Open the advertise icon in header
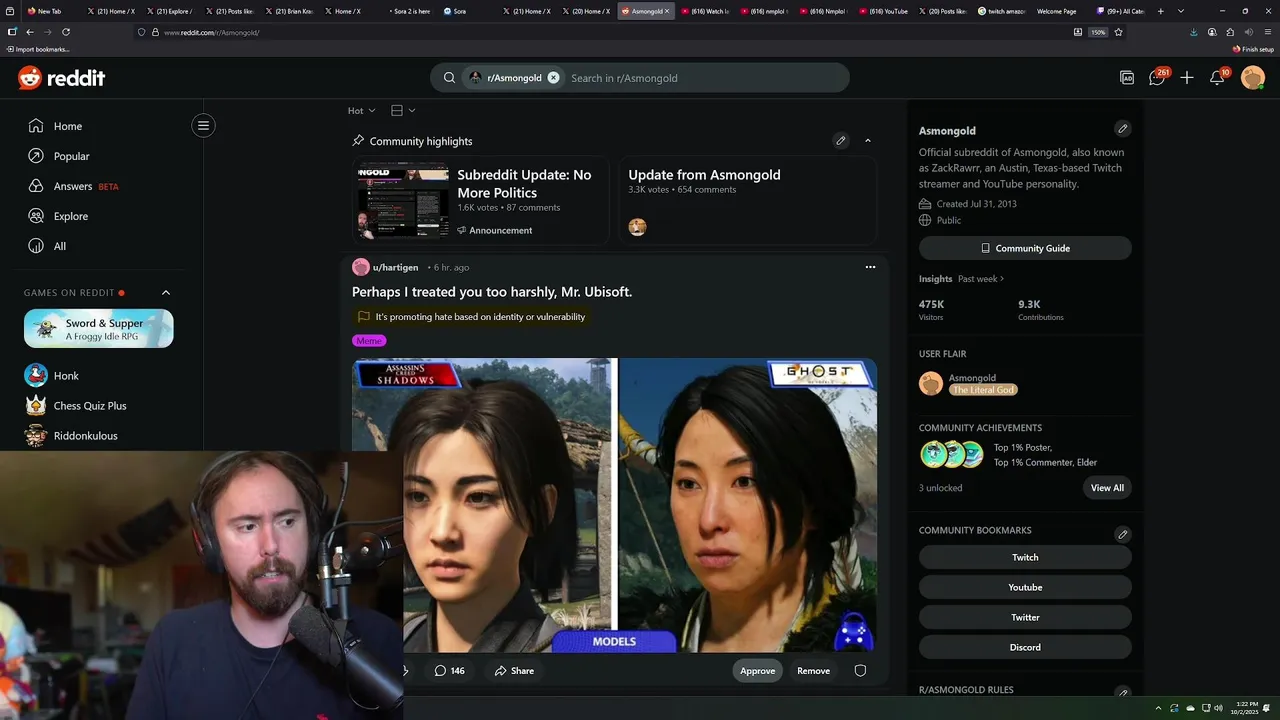 (x=1127, y=78)
